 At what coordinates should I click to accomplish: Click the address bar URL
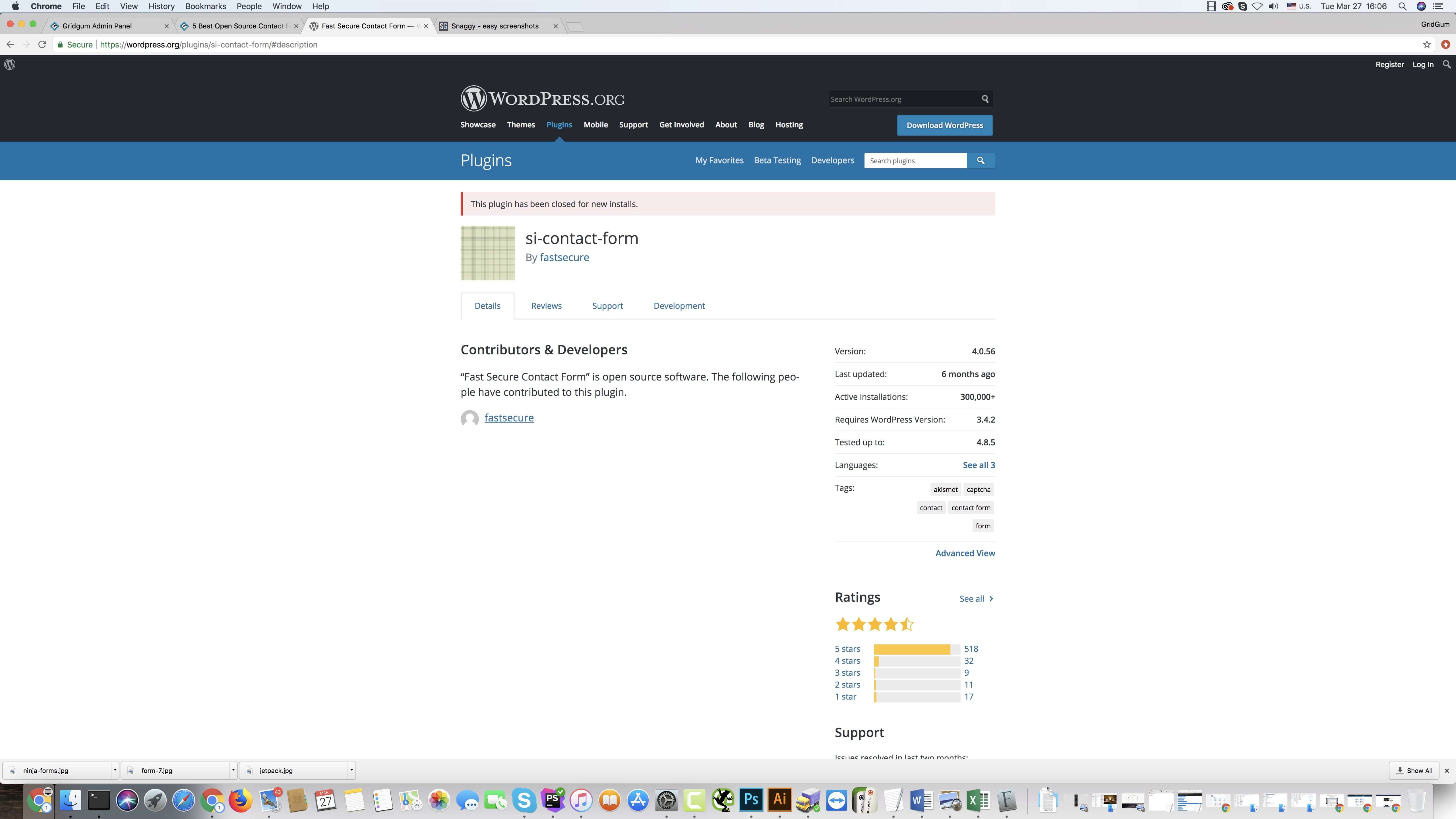[x=208, y=45]
